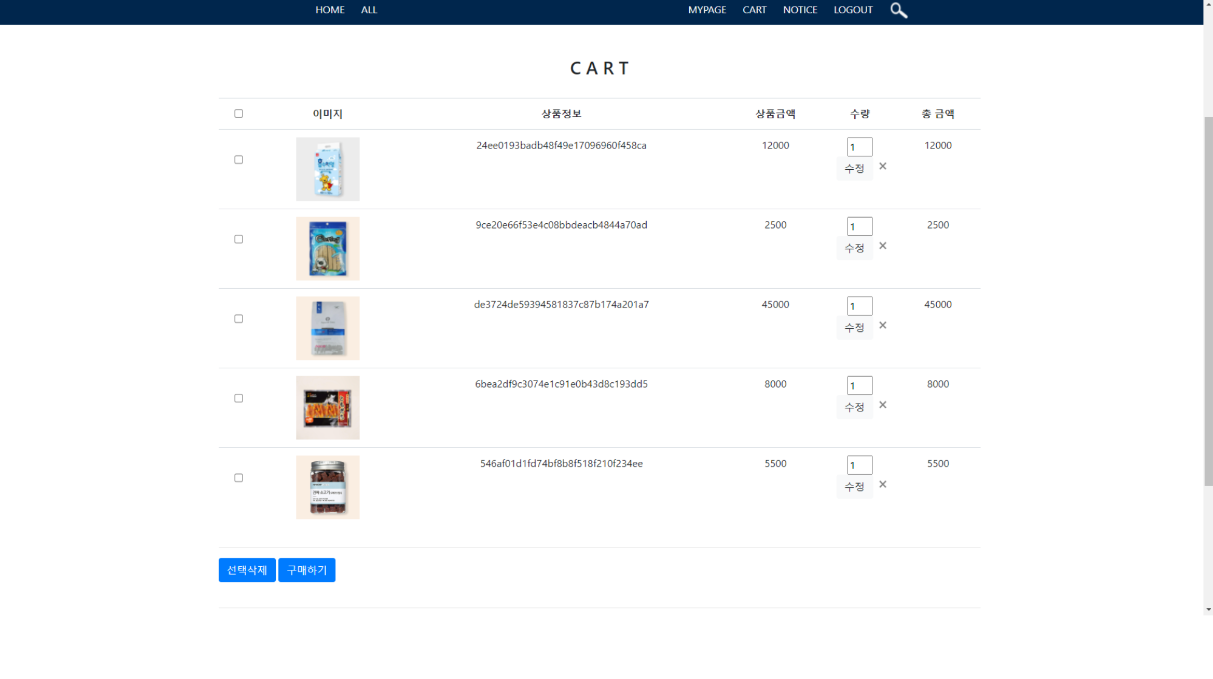1213x679 pixels.
Task: Open MYPAGE from the top navigation
Action: pos(707,10)
